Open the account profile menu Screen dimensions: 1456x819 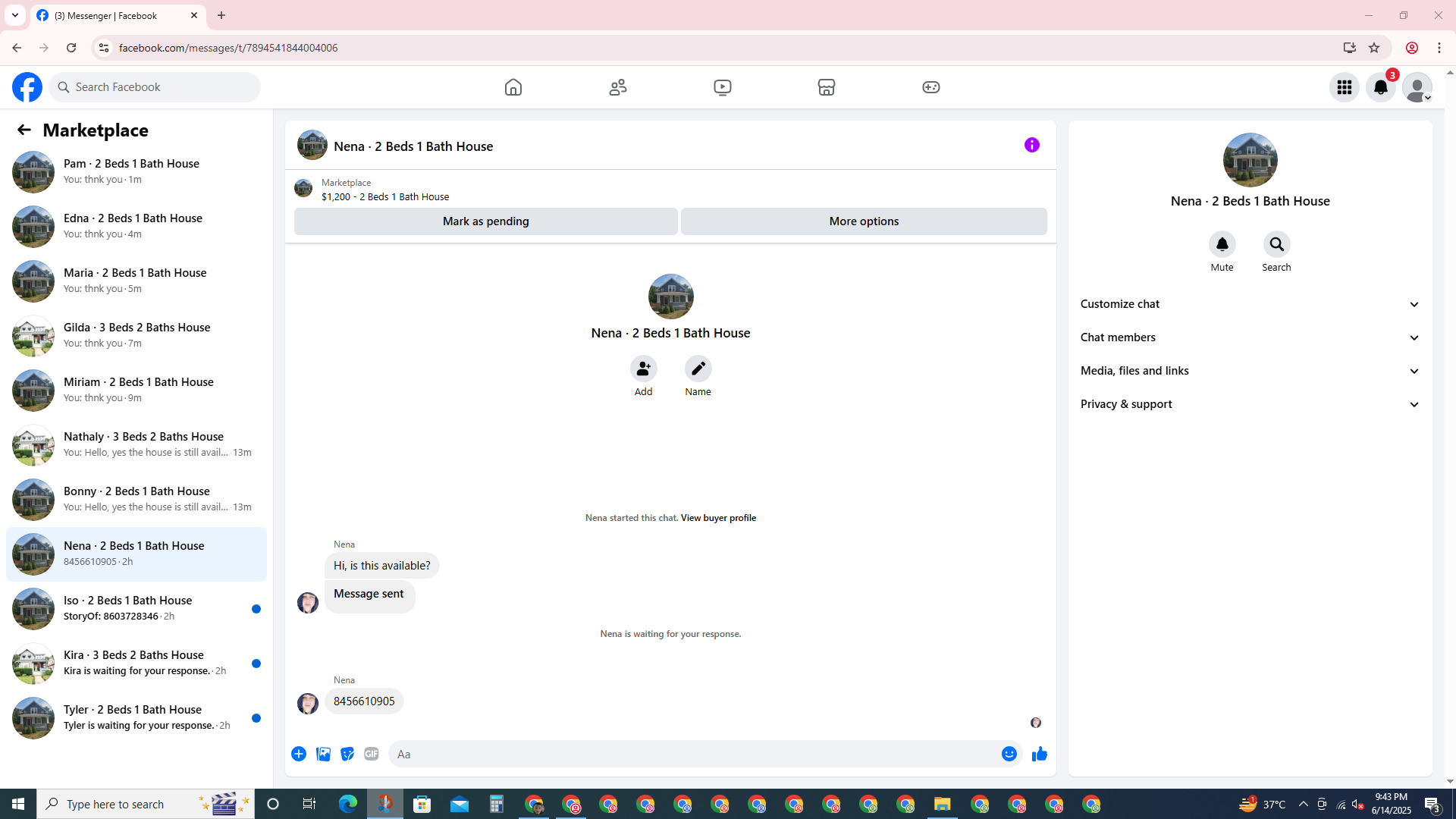click(1417, 87)
